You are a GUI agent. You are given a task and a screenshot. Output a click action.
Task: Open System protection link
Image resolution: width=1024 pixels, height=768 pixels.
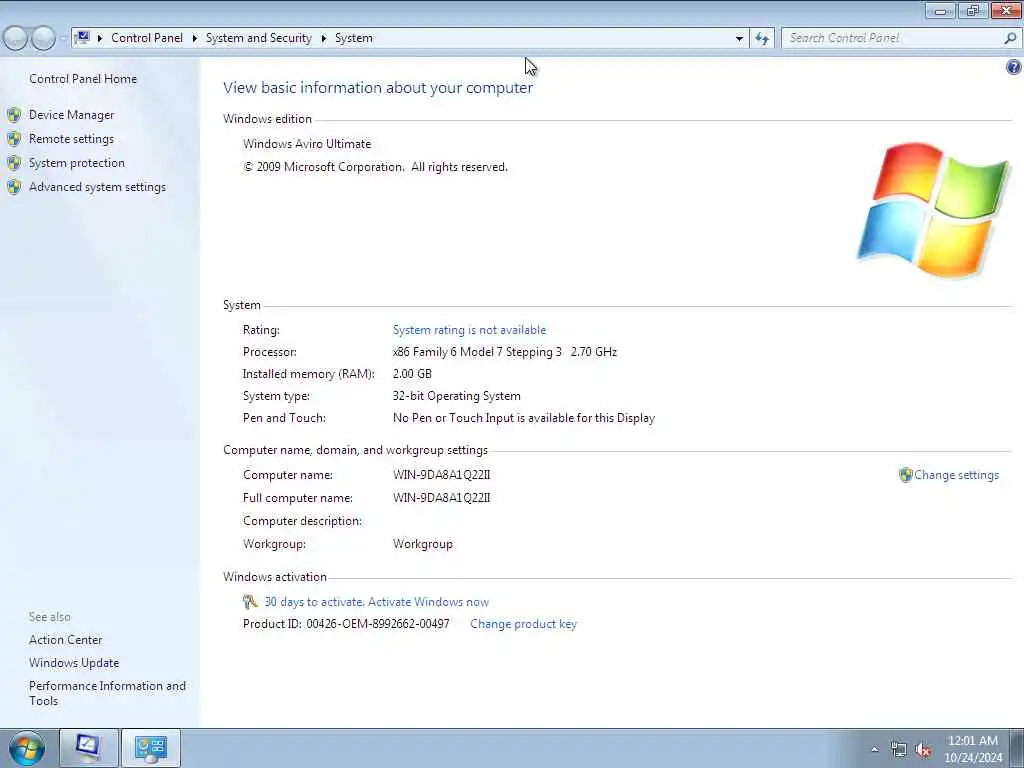coord(76,163)
